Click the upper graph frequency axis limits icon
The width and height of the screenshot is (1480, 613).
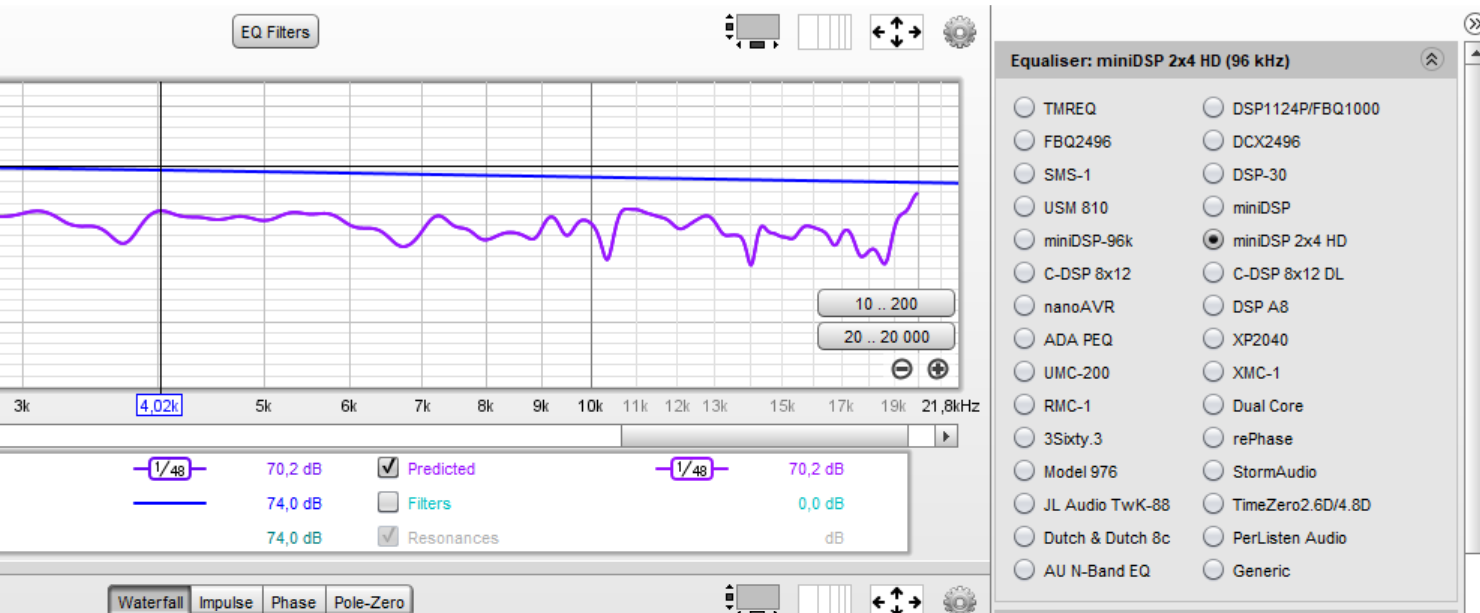click(824, 32)
